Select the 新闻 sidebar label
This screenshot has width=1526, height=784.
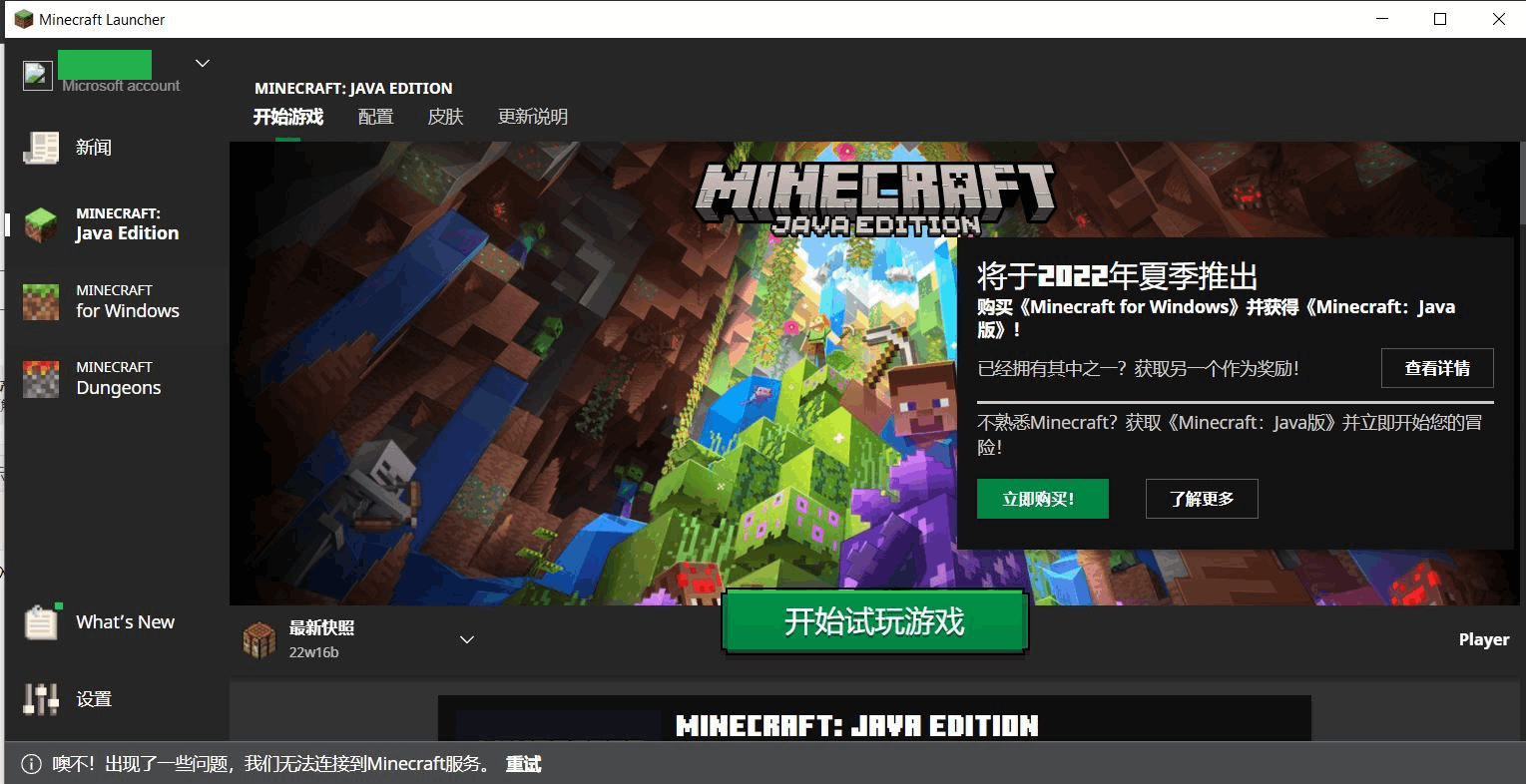point(94,148)
